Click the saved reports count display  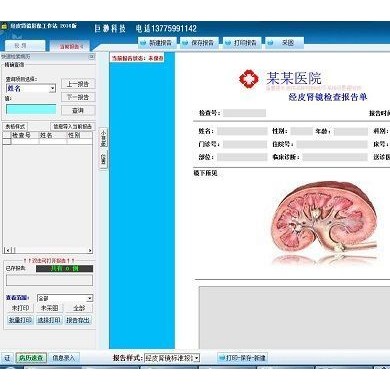tap(64, 268)
